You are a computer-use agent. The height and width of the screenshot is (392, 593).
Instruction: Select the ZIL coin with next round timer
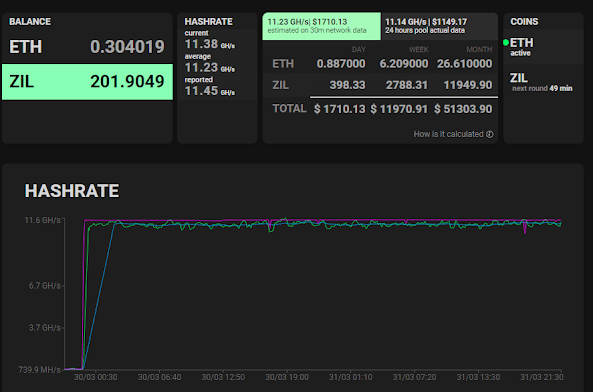pyautogui.click(x=543, y=82)
